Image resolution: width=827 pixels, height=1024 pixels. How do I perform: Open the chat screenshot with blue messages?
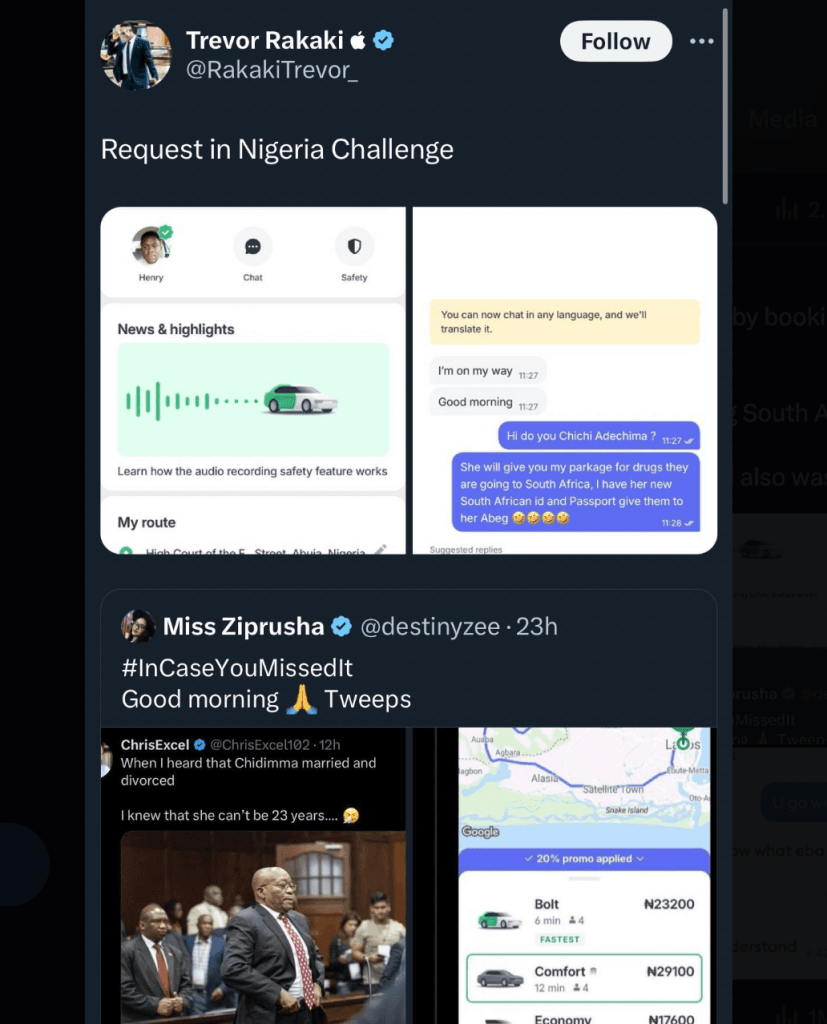point(565,380)
